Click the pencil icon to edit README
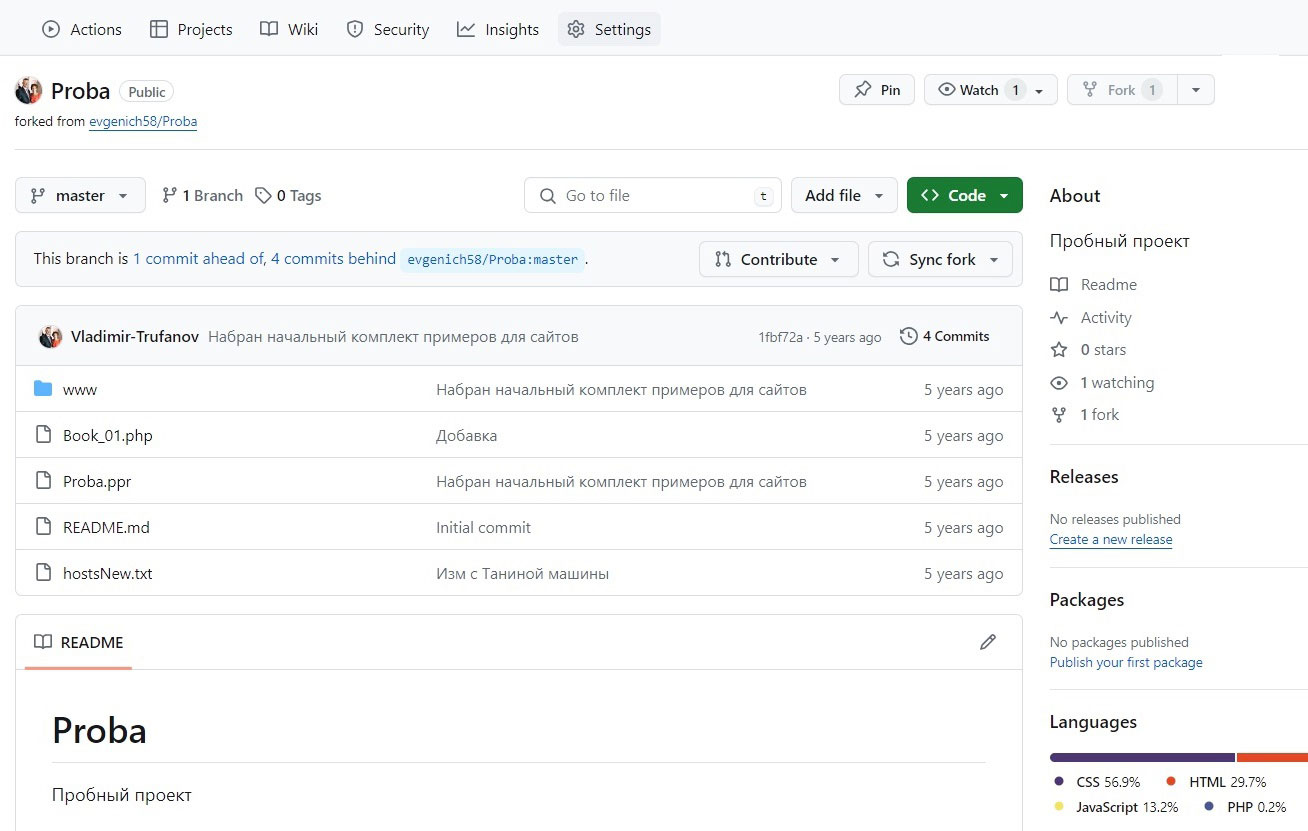The image size is (1308, 831). tap(988, 642)
